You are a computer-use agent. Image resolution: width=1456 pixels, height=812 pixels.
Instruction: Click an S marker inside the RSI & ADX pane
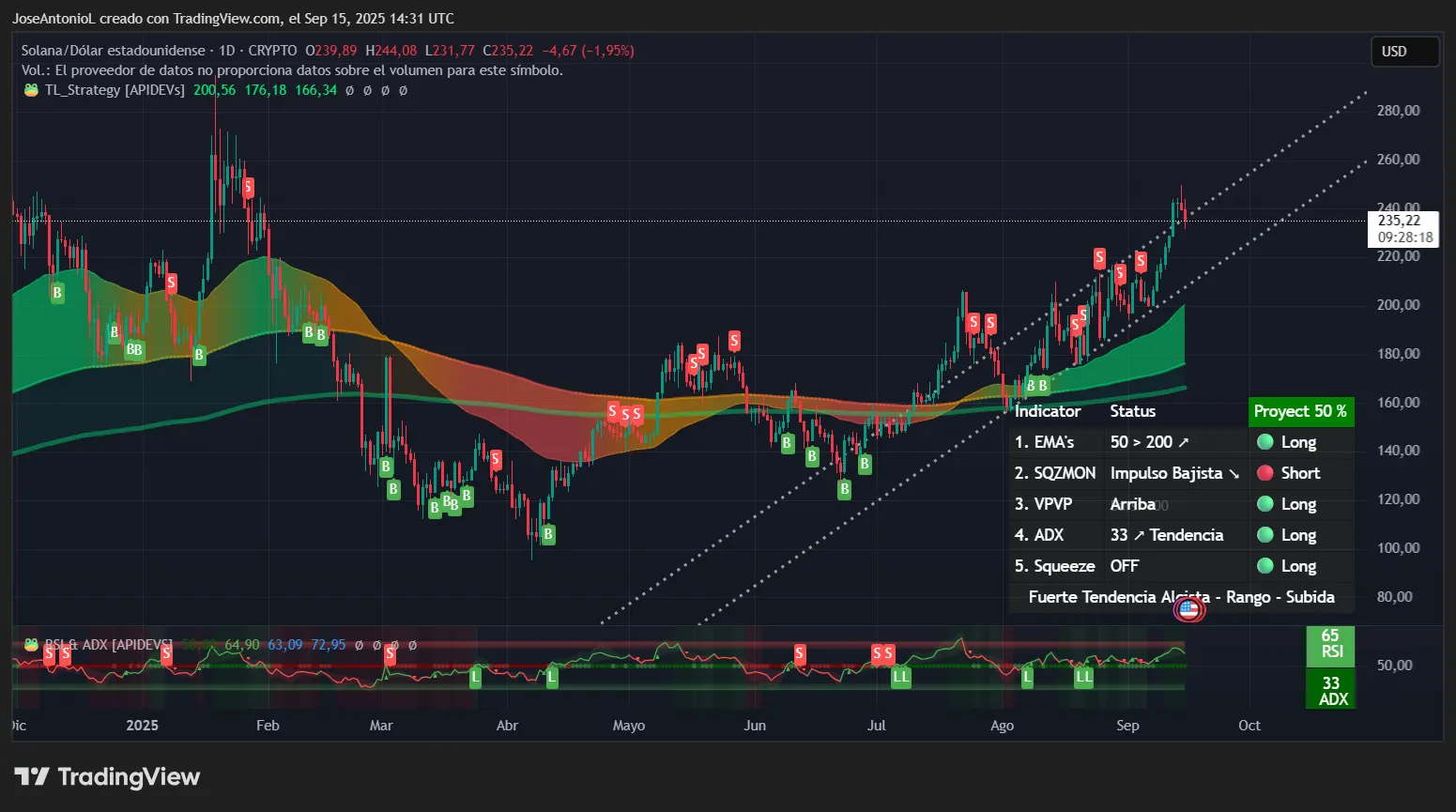click(798, 652)
